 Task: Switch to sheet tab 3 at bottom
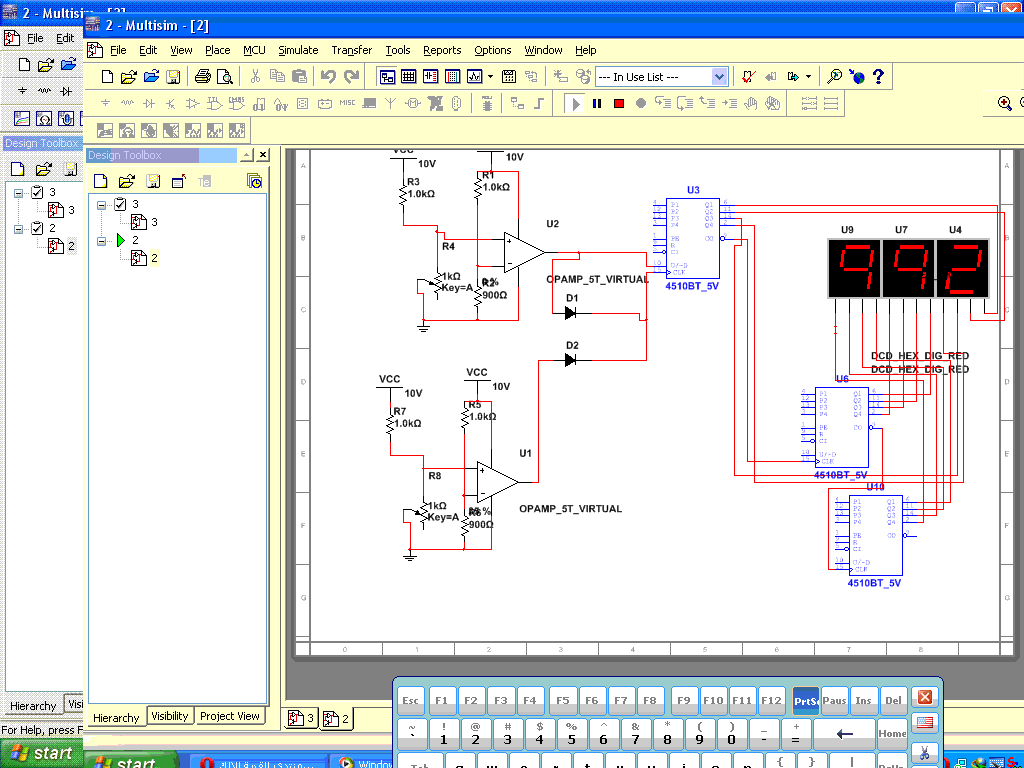pyautogui.click(x=302, y=718)
